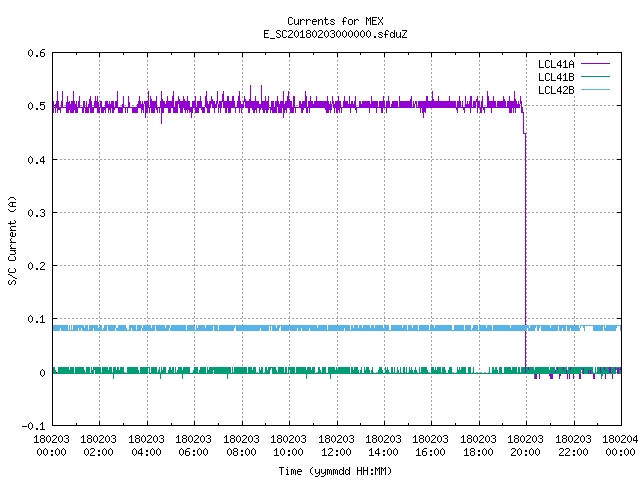
Task: Click the 180203 10:00 x-axis tick label
Action: (x=289, y=446)
